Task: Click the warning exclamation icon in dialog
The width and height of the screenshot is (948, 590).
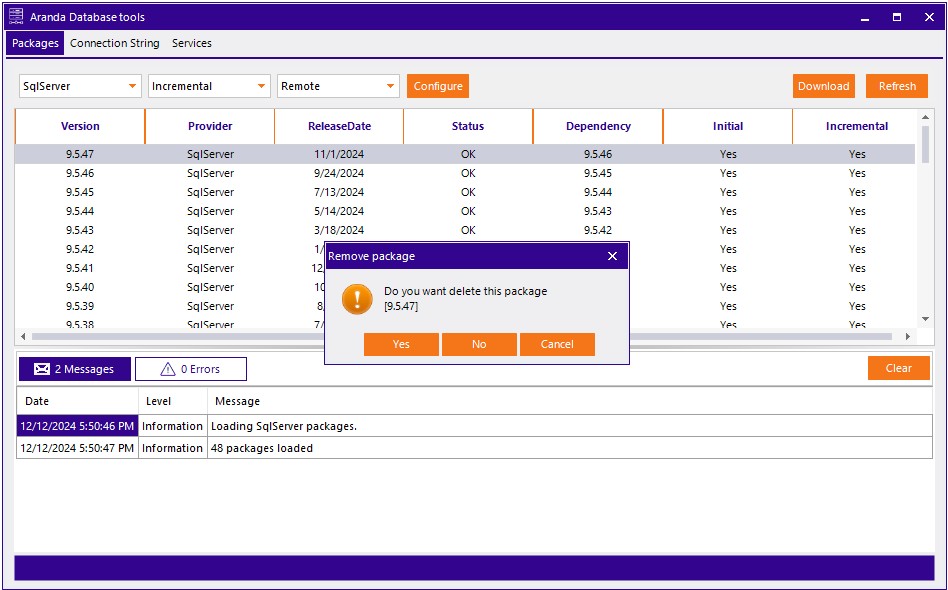Action: (357, 299)
